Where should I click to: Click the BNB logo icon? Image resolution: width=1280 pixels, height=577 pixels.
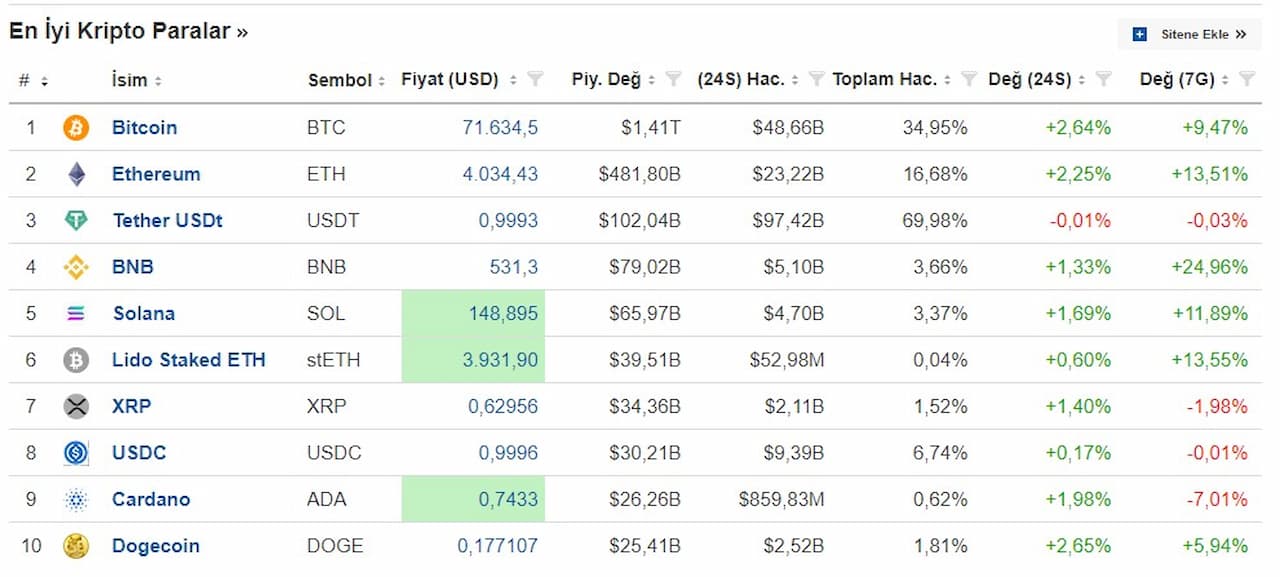[x=76, y=268]
